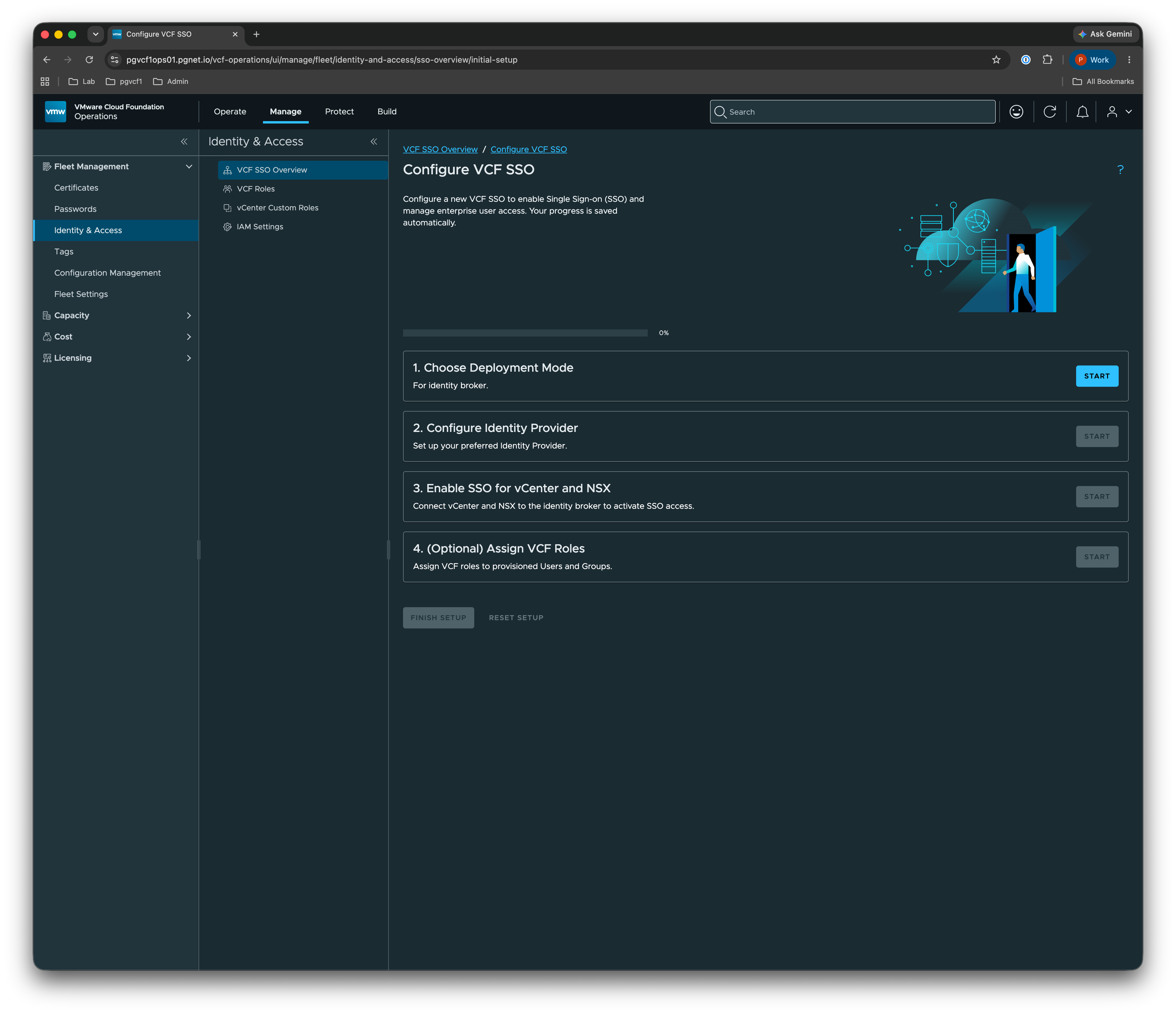Screen dimensions: 1176x1014
Task: Click the Licensing icon
Action: [47, 358]
